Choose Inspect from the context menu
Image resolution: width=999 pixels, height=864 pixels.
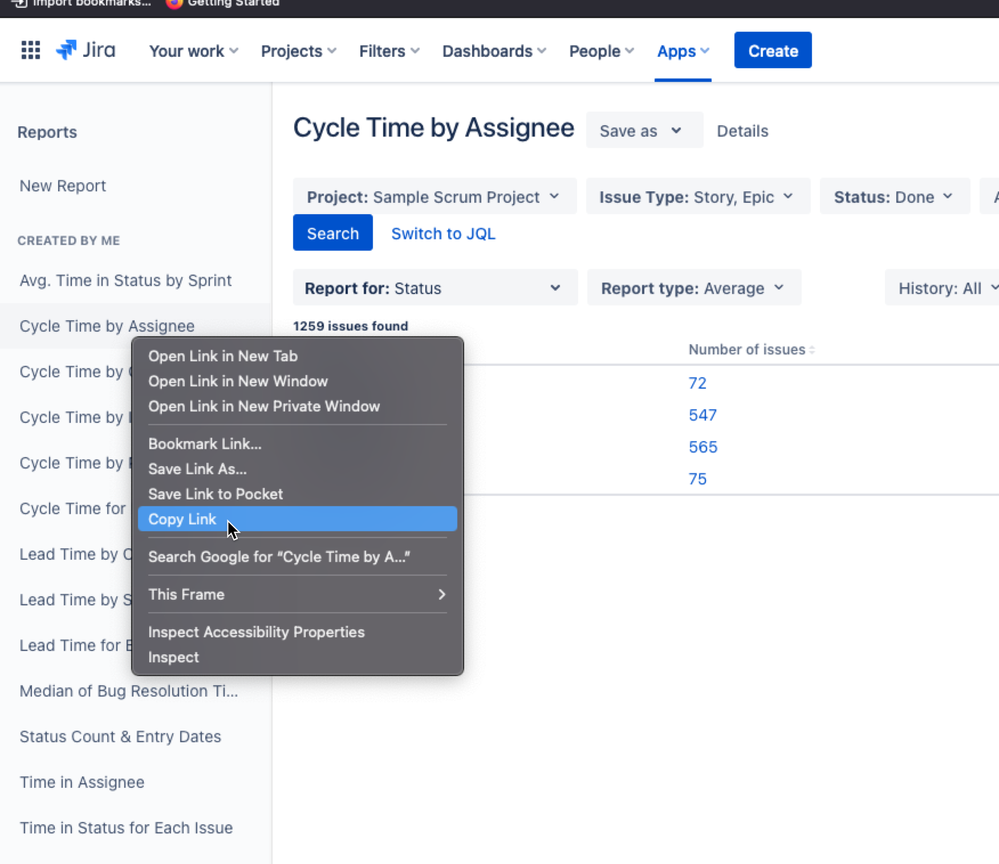(297, 657)
